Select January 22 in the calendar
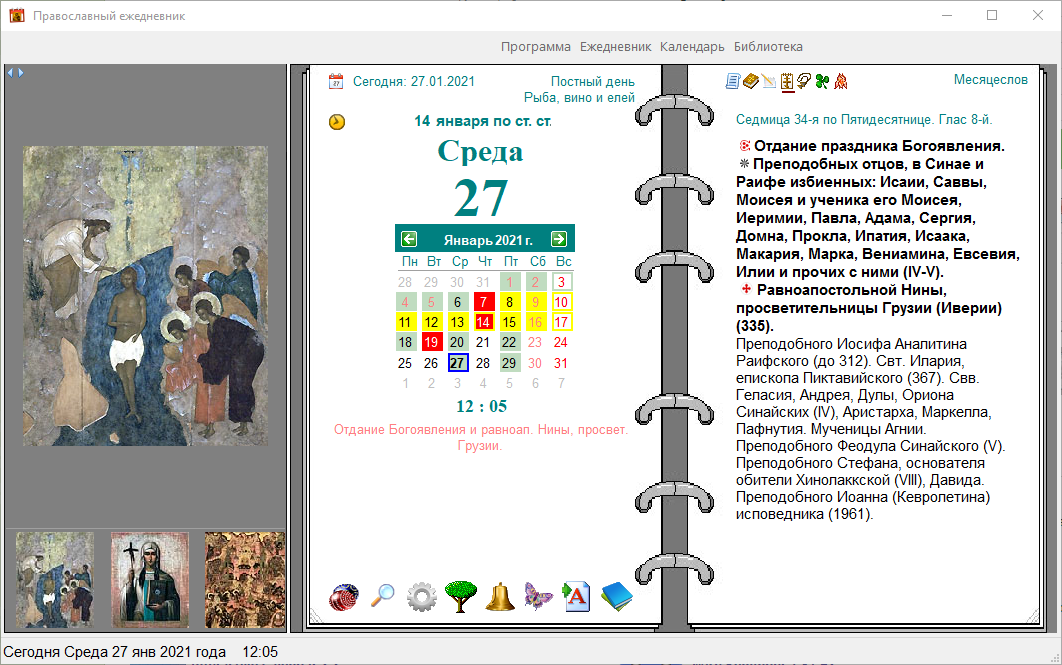The width and height of the screenshot is (1062, 665). (x=509, y=343)
